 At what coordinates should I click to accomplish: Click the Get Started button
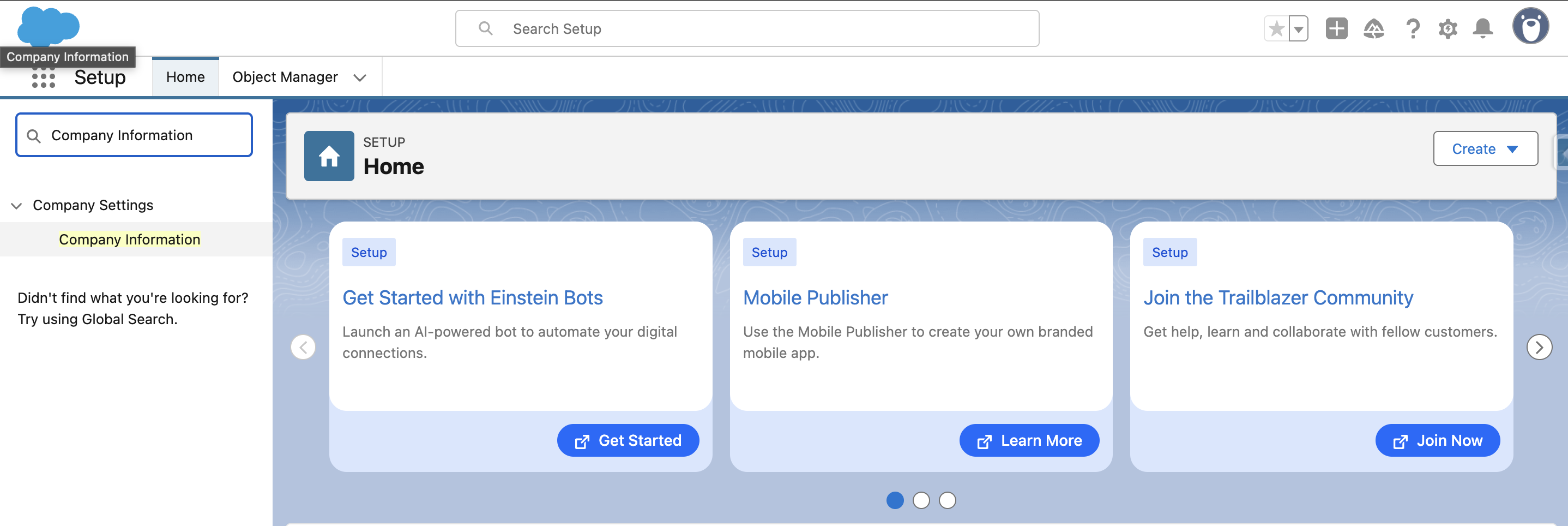coord(628,440)
